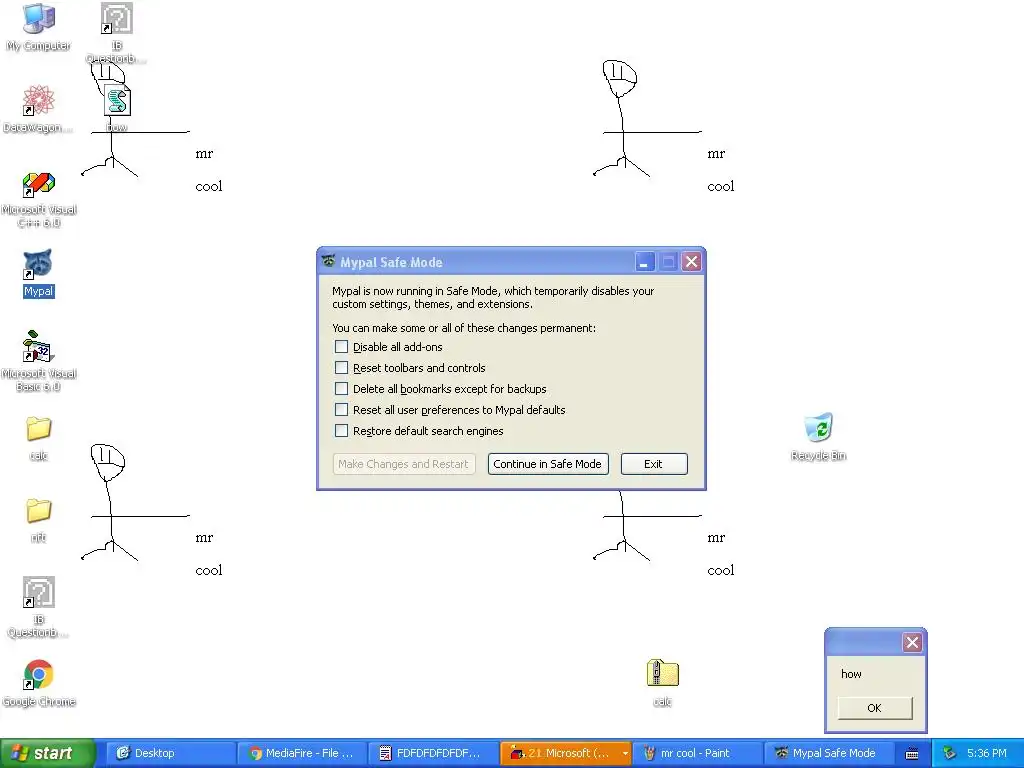Select the DataWagon desktop shortcut icon
This screenshot has width=1024, height=768.
pos(39,101)
